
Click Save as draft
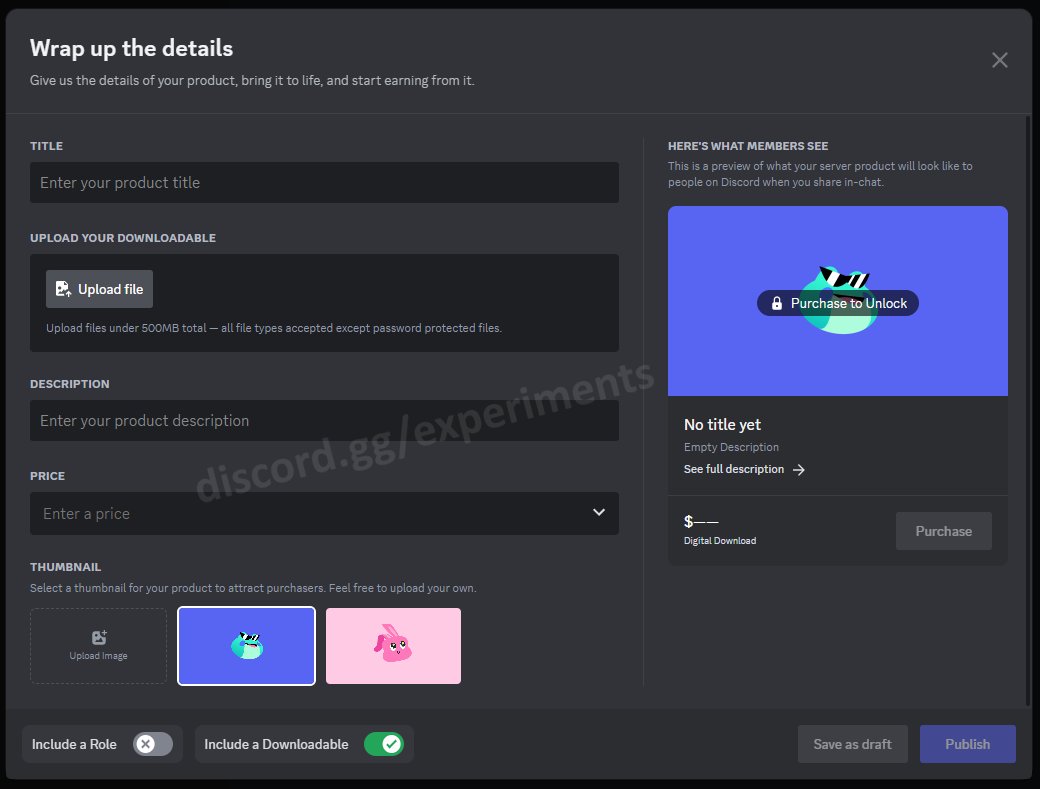[x=852, y=744]
